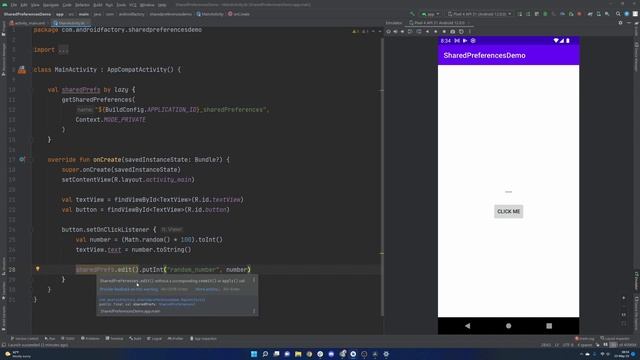640x360 pixels.
Task: Tap the emulator Recents square button
Action: click(x=549, y=326)
